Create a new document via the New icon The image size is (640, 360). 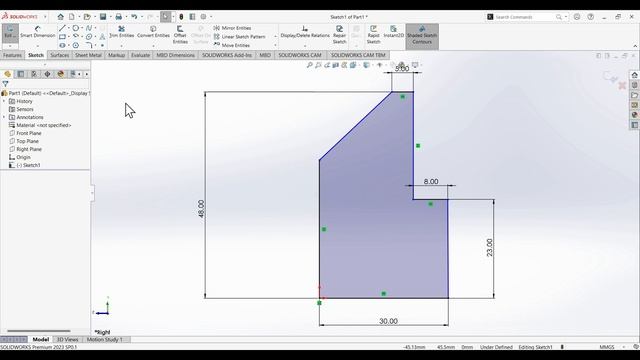coord(72,17)
